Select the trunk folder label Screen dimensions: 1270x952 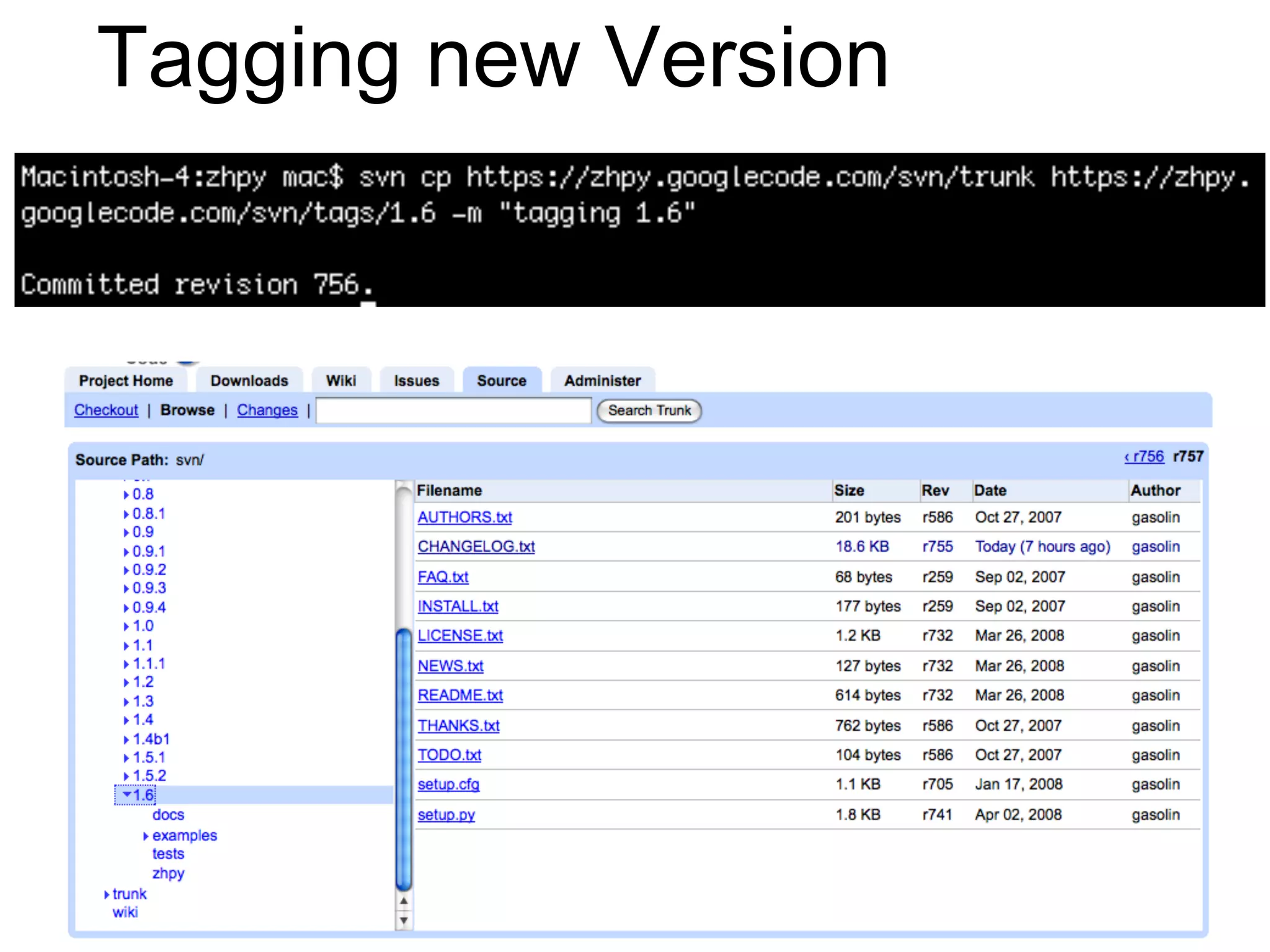click(130, 894)
